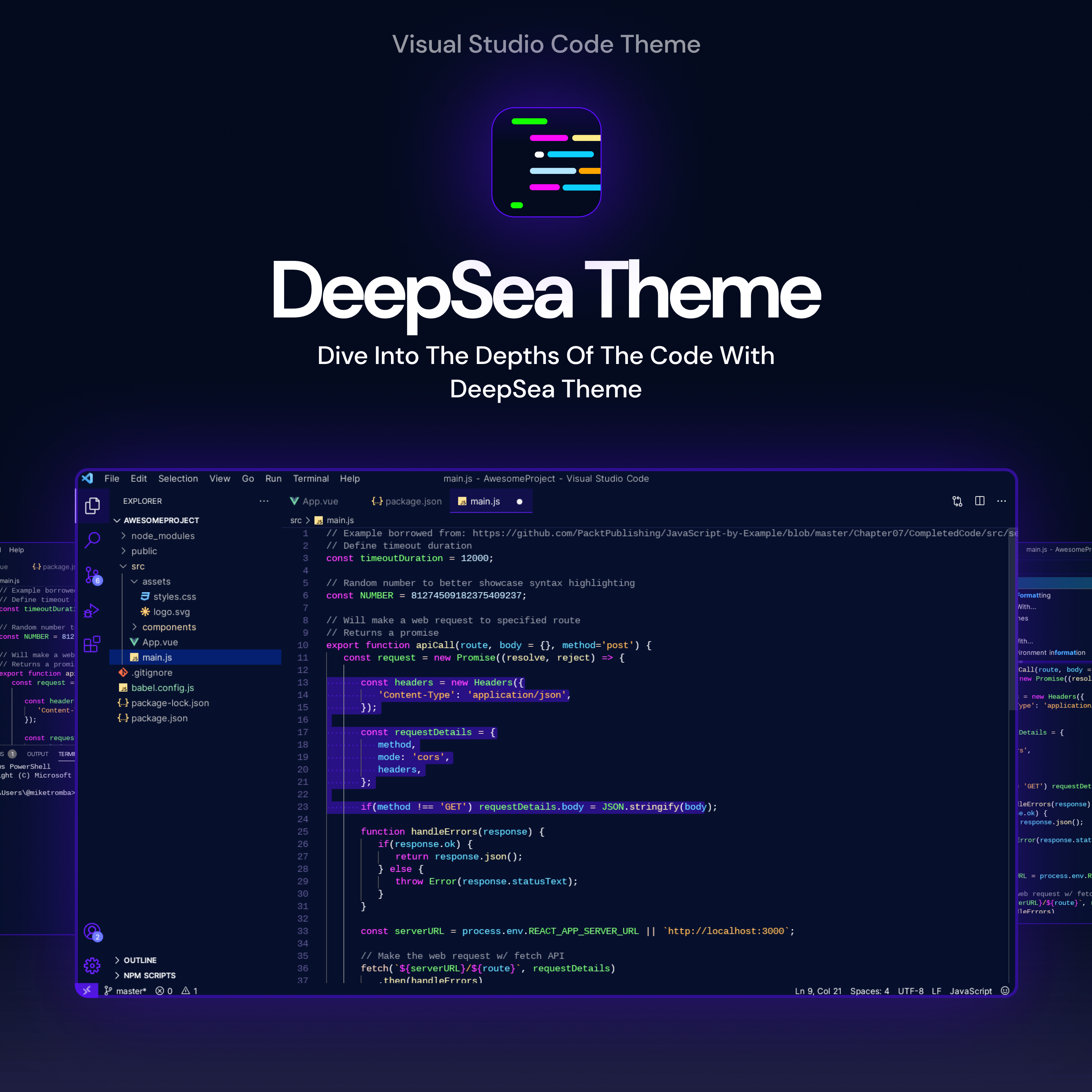Open the Edit menu
1092x1092 pixels.
pos(139,478)
